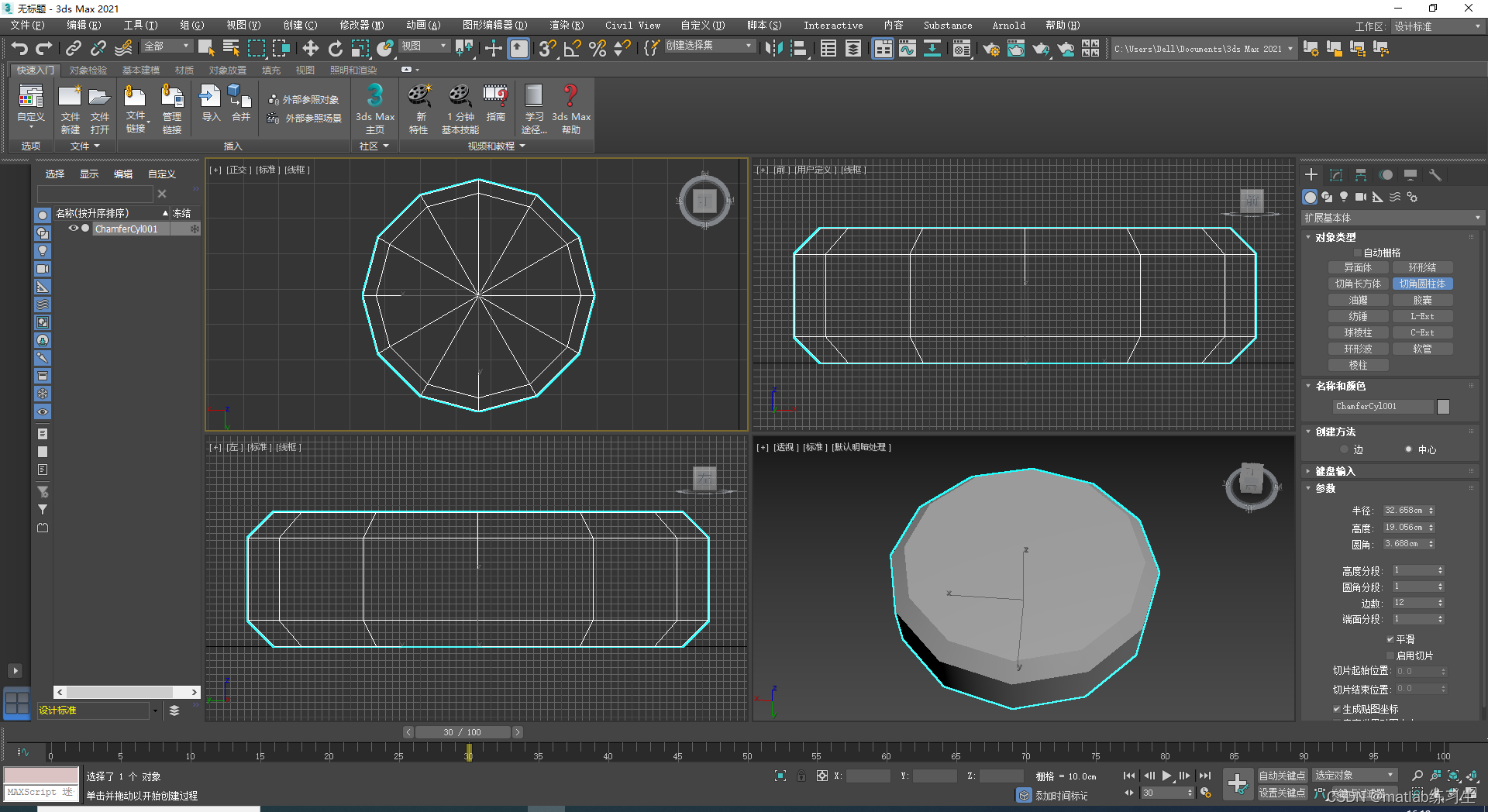The height and width of the screenshot is (812, 1488).
Task: Select the Rotate tool icon
Action: [x=335, y=48]
